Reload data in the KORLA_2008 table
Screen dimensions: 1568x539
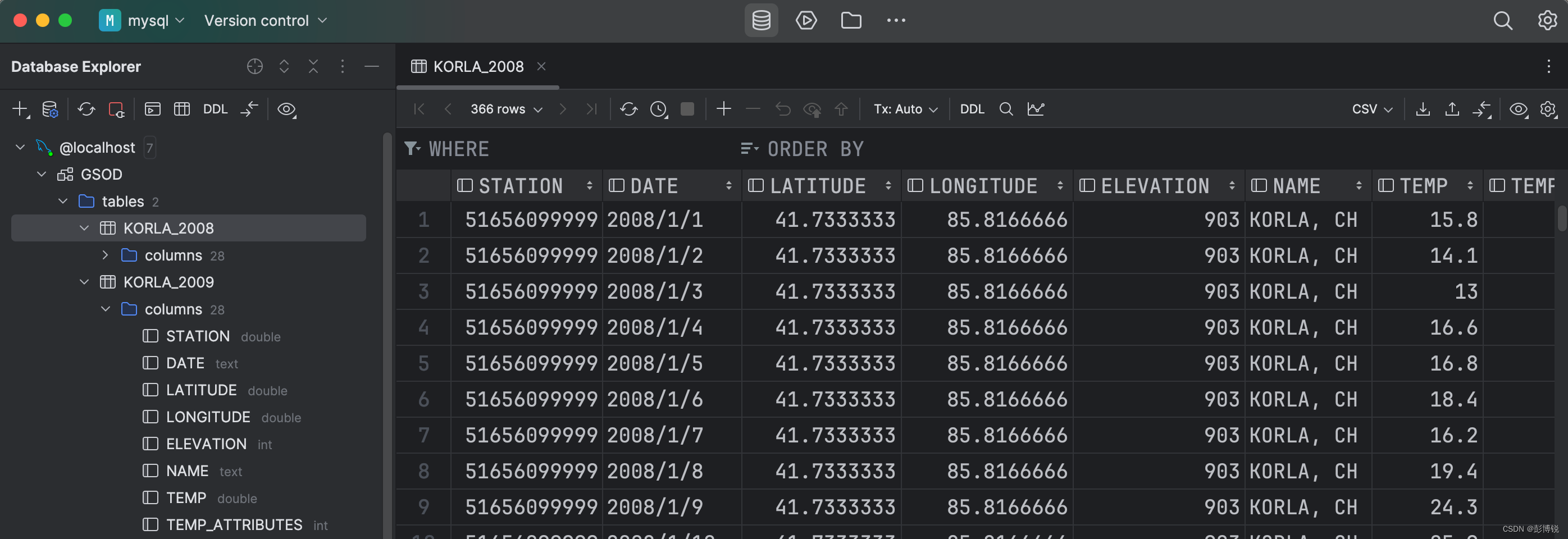(629, 109)
